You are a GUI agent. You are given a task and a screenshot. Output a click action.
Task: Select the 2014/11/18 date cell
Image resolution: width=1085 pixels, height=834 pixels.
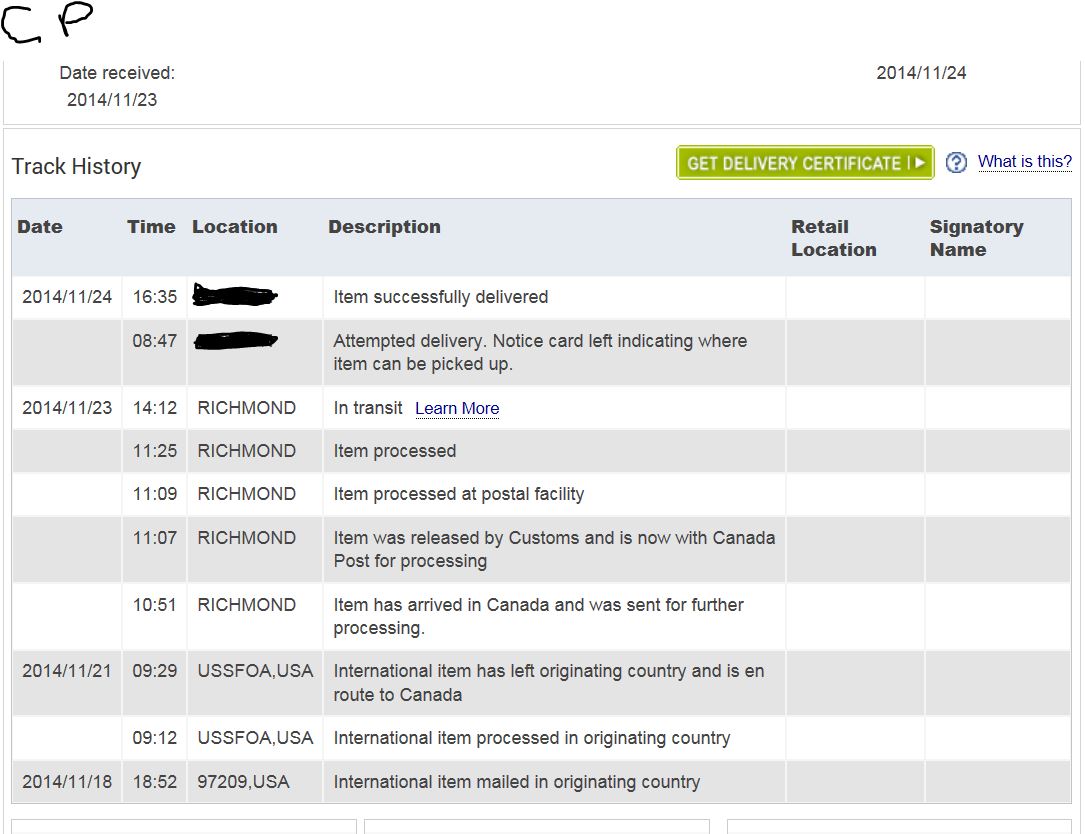pos(67,782)
